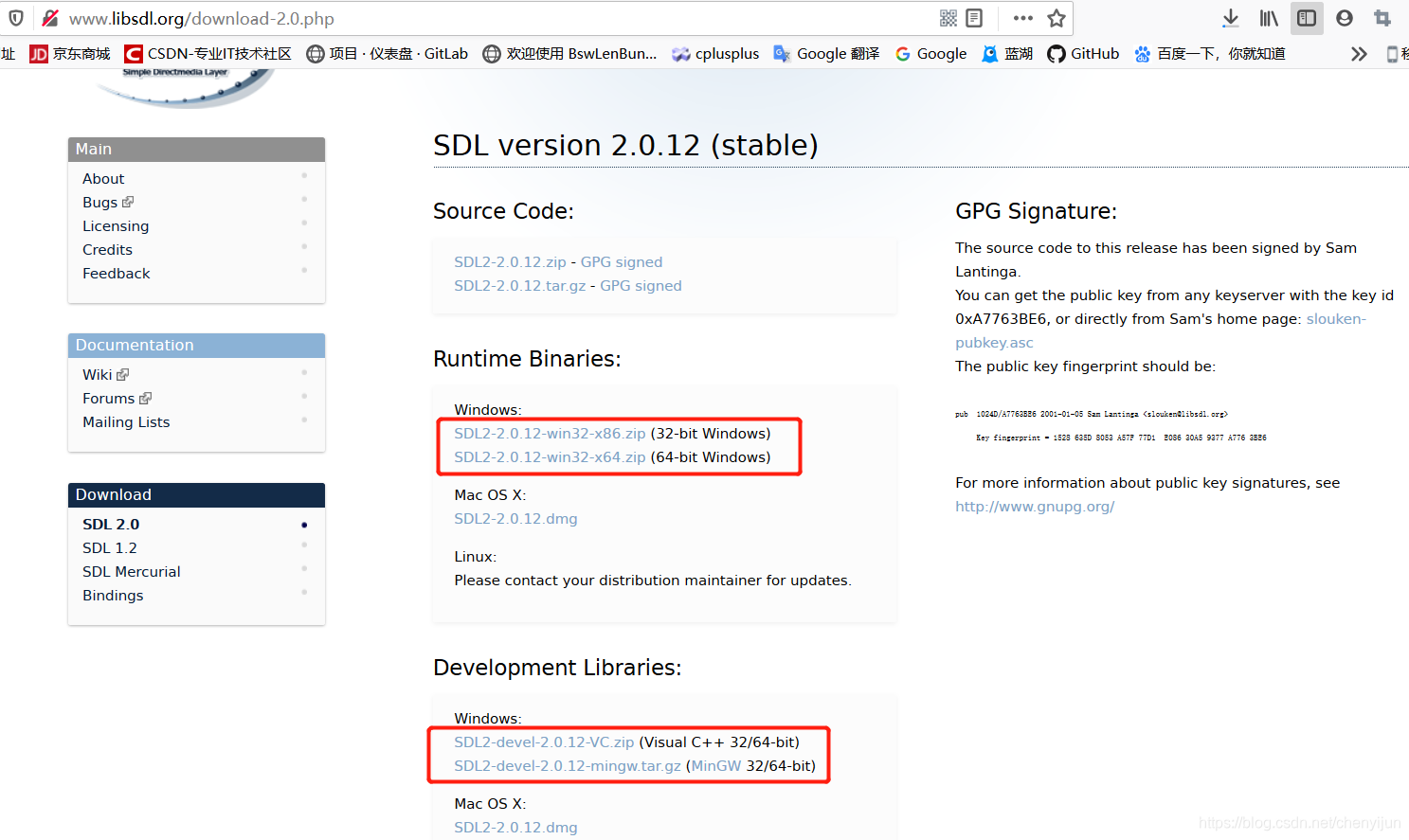This screenshot has height=840, width=1409.
Task: Expand the bookmarks overflow chevron
Action: pyautogui.click(x=1359, y=53)
